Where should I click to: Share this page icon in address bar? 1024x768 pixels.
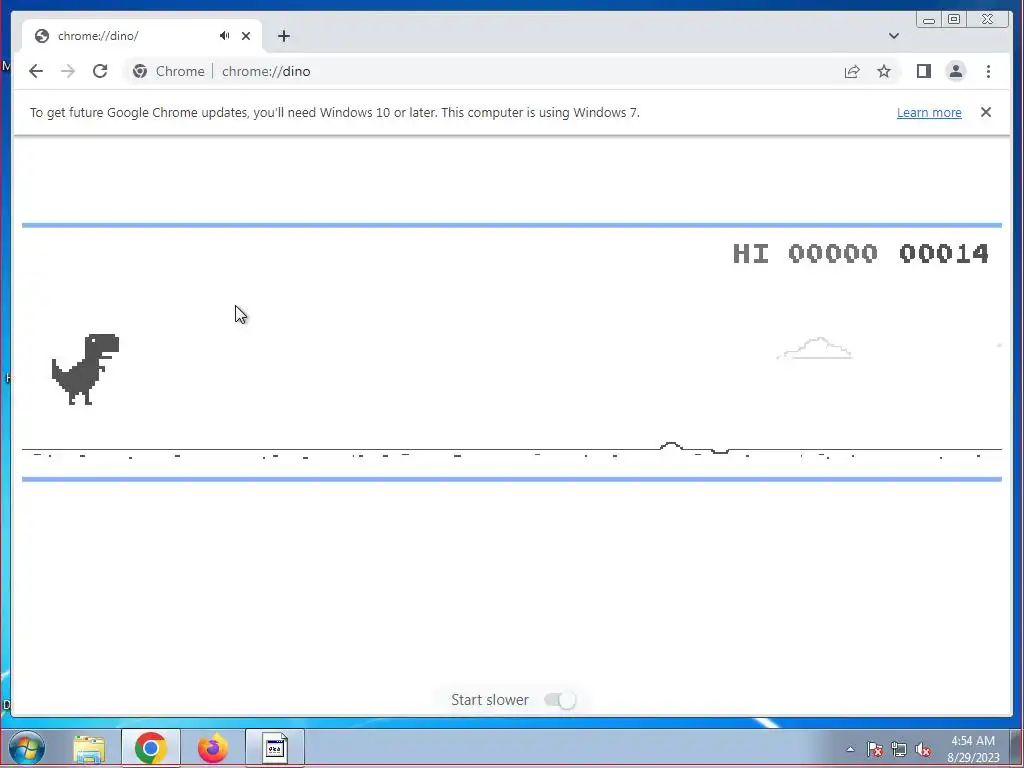click(x=852, y=71)
